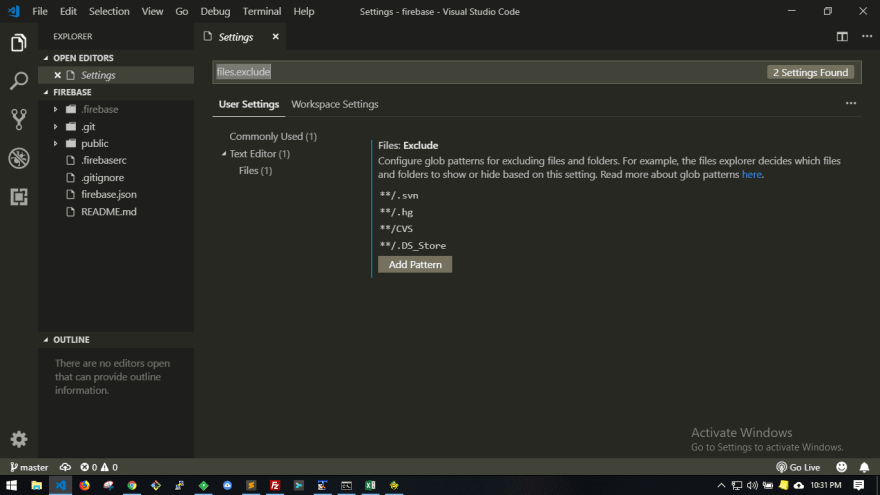Collapse the Open Editors section

46,58
